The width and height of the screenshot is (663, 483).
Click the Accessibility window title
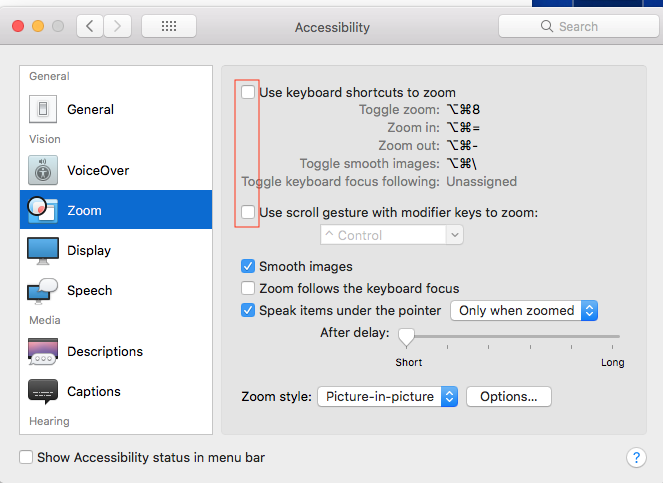coord(332,27)
